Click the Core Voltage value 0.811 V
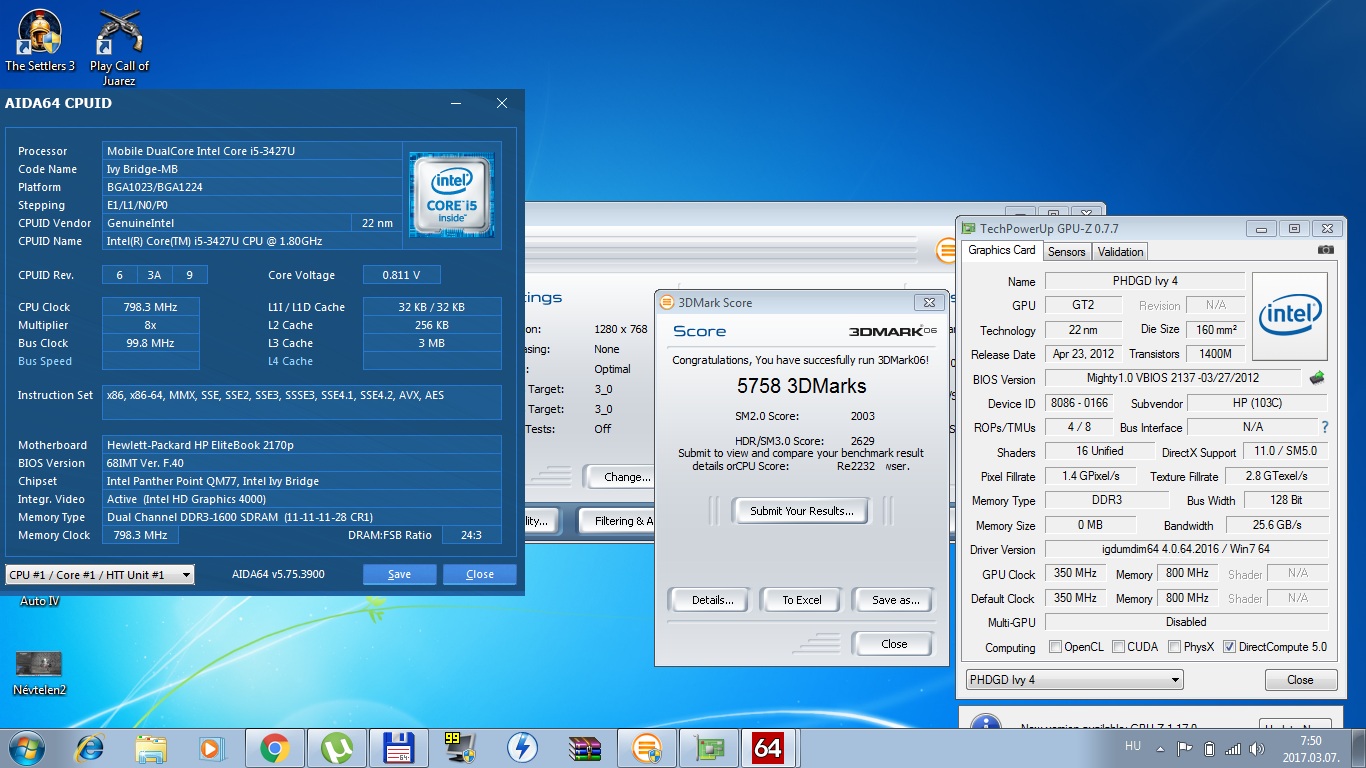 click(401, 275)
